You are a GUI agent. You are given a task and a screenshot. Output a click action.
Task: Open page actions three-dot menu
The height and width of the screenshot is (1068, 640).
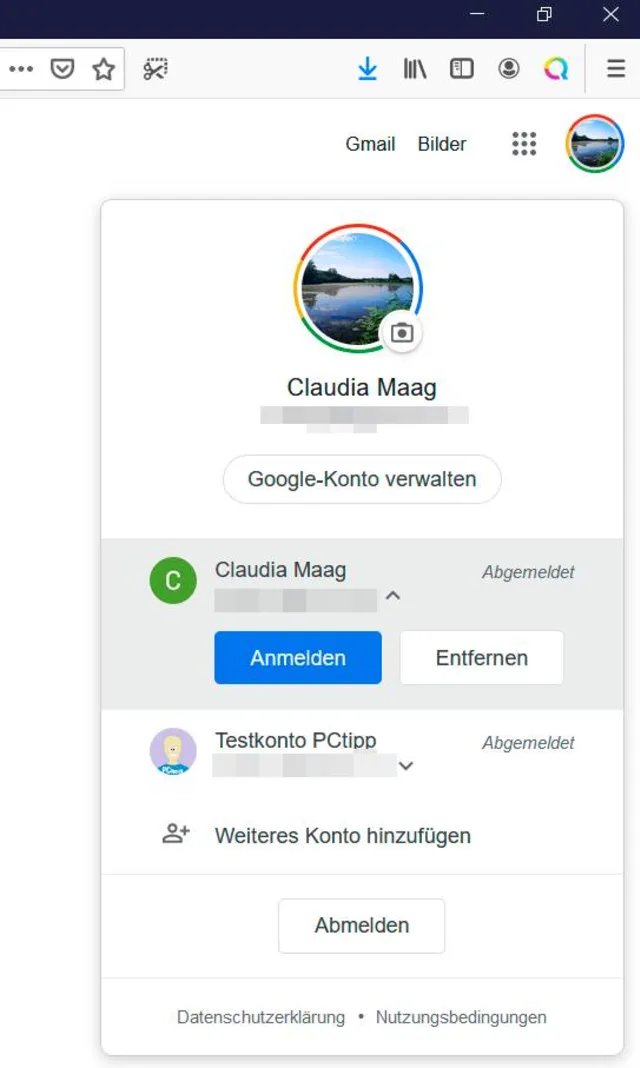(x=21, y=69)
